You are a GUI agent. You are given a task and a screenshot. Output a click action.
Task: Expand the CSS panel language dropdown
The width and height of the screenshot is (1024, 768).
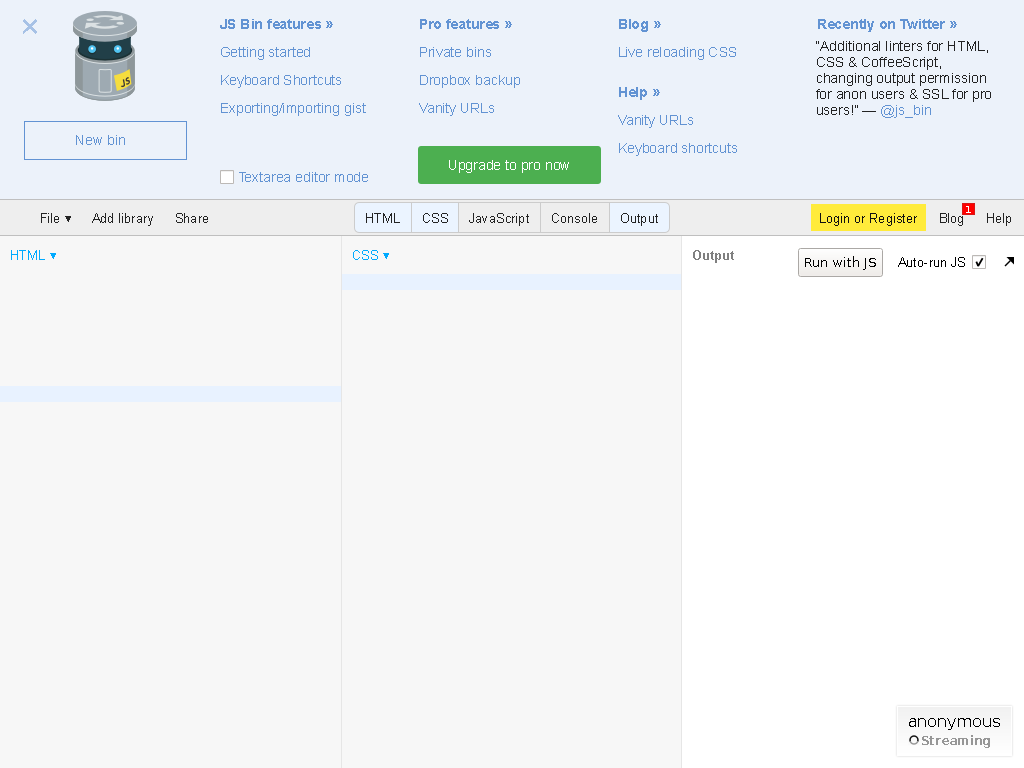coord(371,255)
